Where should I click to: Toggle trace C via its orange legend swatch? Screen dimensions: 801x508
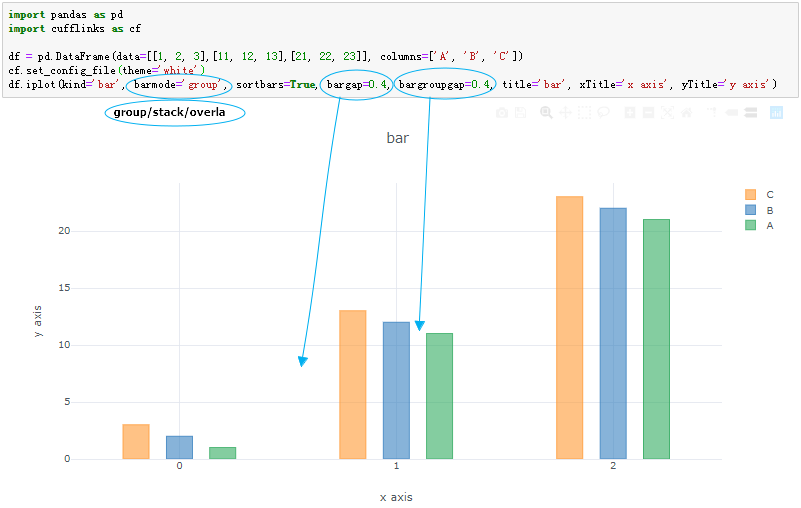(x=750, y=194)
